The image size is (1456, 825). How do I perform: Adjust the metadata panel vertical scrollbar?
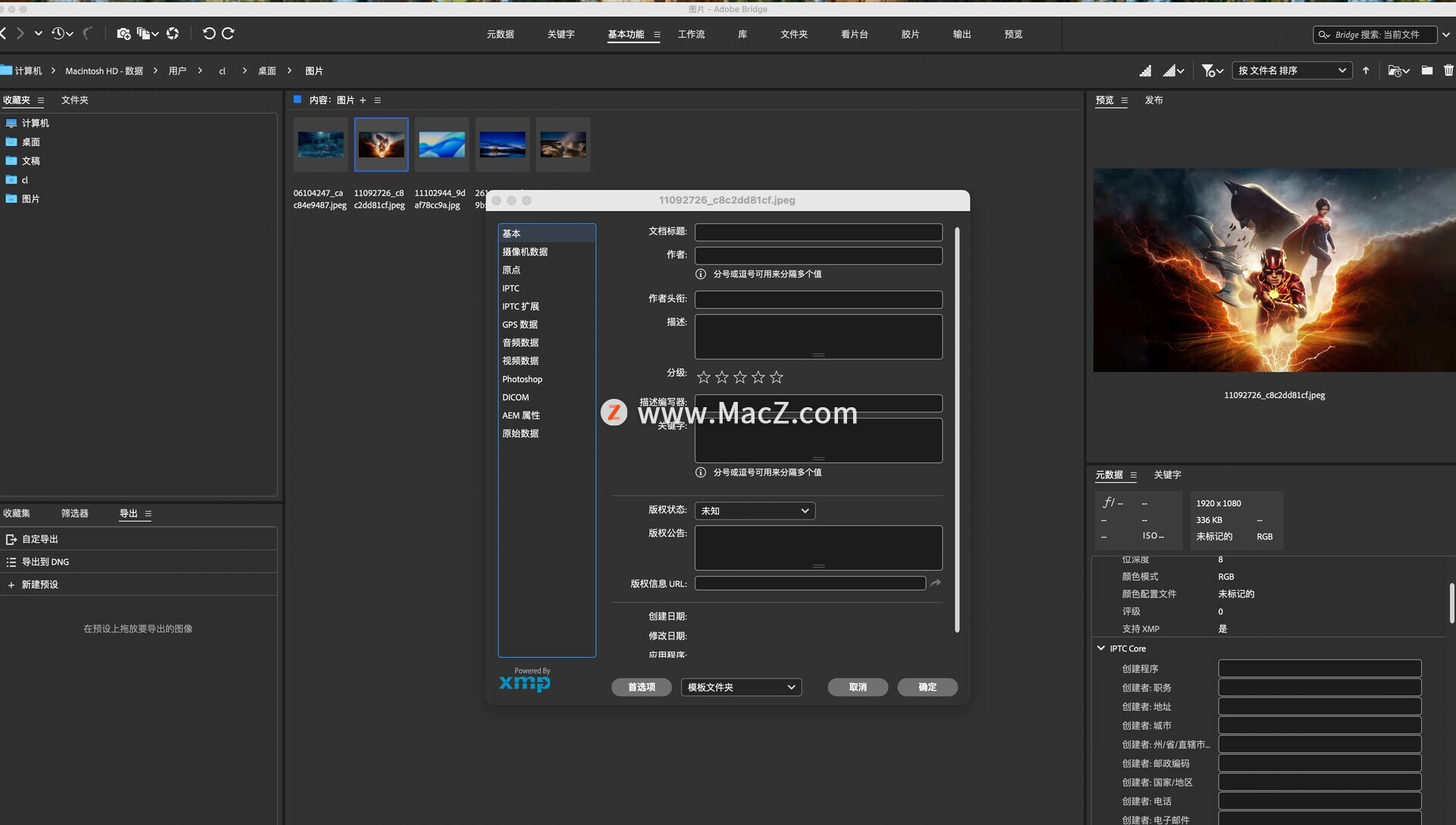[x=1451, y=603]
